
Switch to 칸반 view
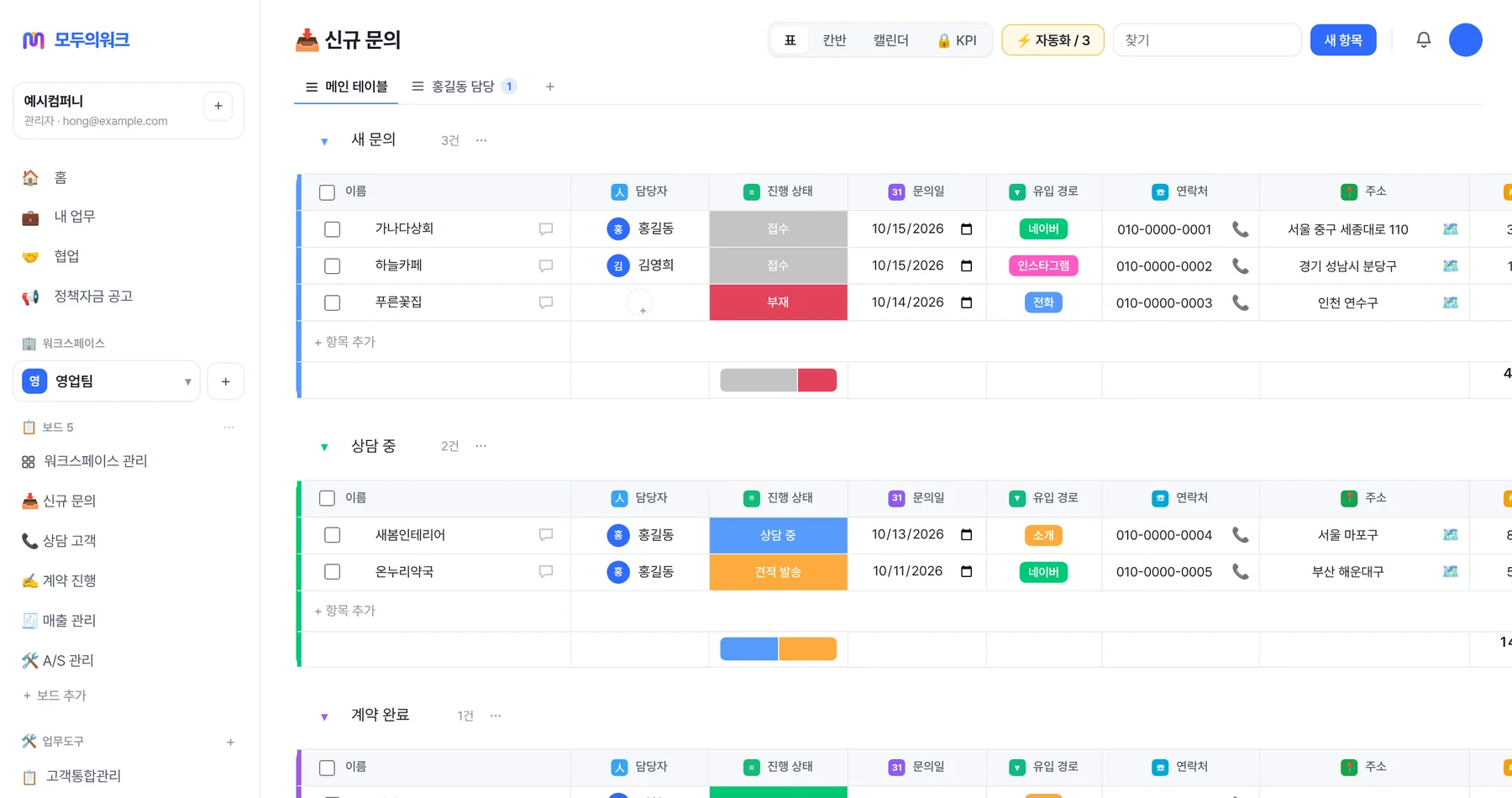[834, 40]
